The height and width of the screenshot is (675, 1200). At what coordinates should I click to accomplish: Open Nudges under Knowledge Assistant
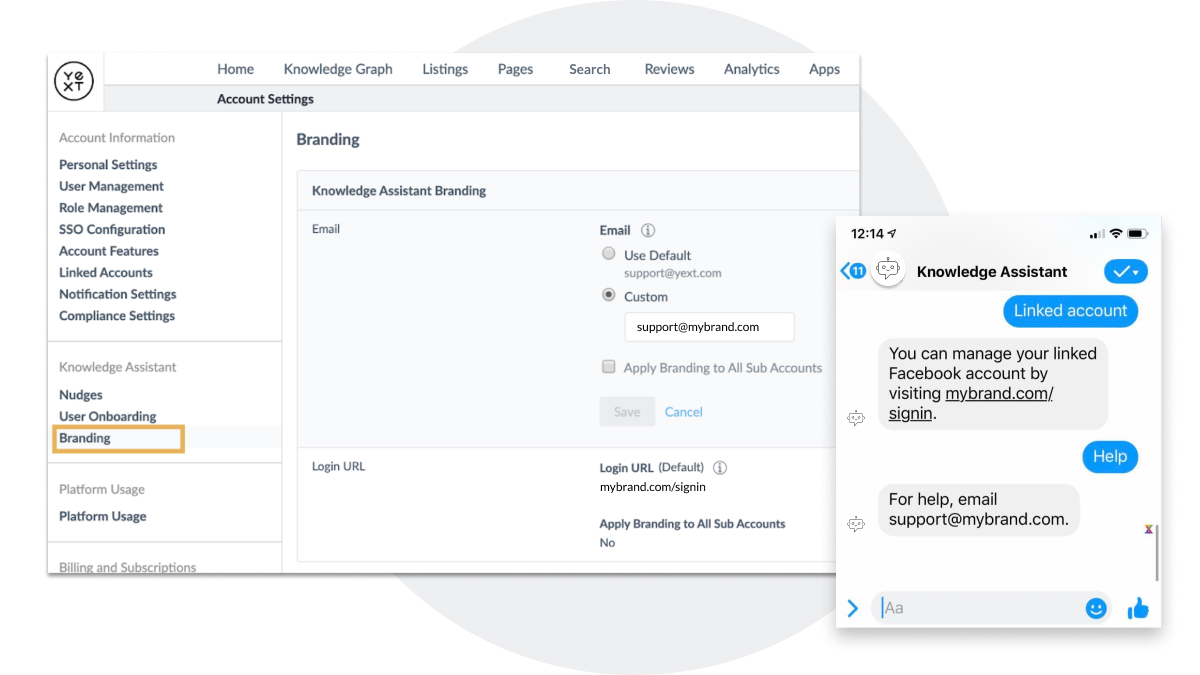(81, 395)
